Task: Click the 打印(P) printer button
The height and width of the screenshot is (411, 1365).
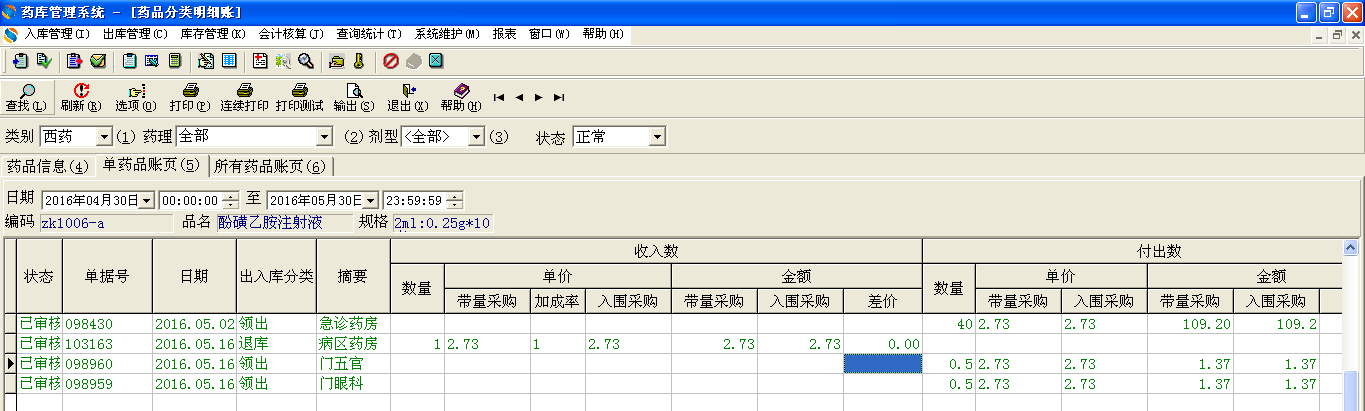Action: 189,97
